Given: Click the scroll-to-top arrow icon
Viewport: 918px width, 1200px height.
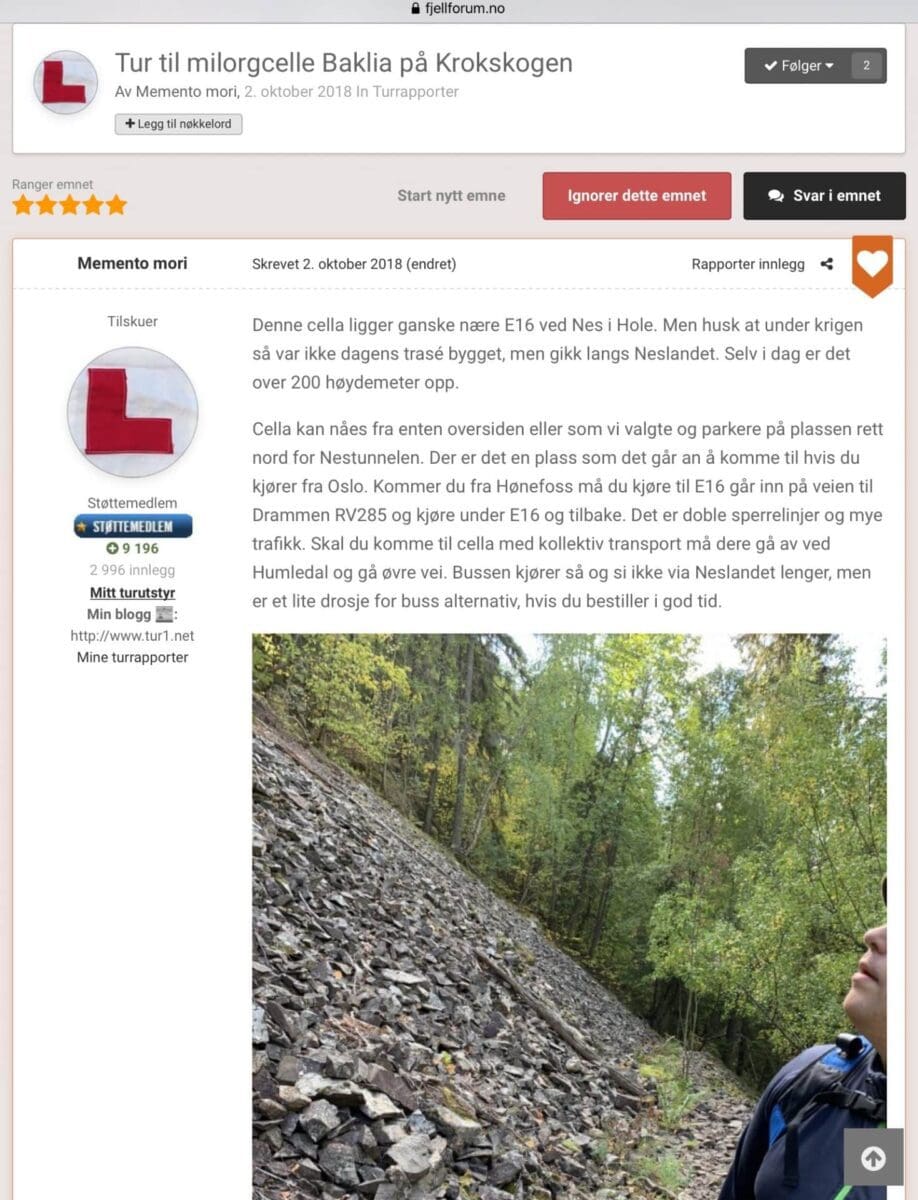Looking at the screenshot, I should [x=873, y=1158].
